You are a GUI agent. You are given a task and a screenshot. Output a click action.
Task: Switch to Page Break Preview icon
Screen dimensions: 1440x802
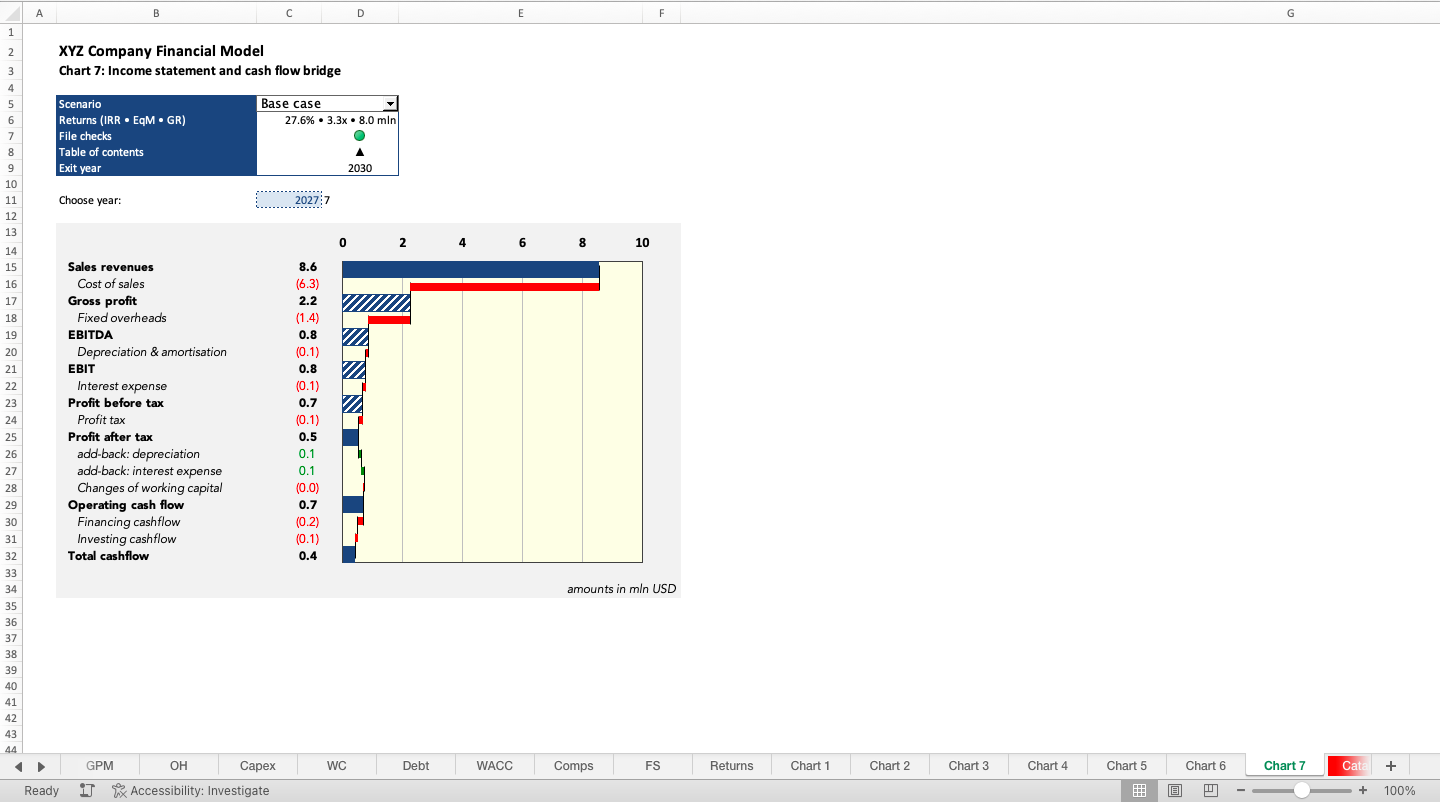click(1211, 790)
